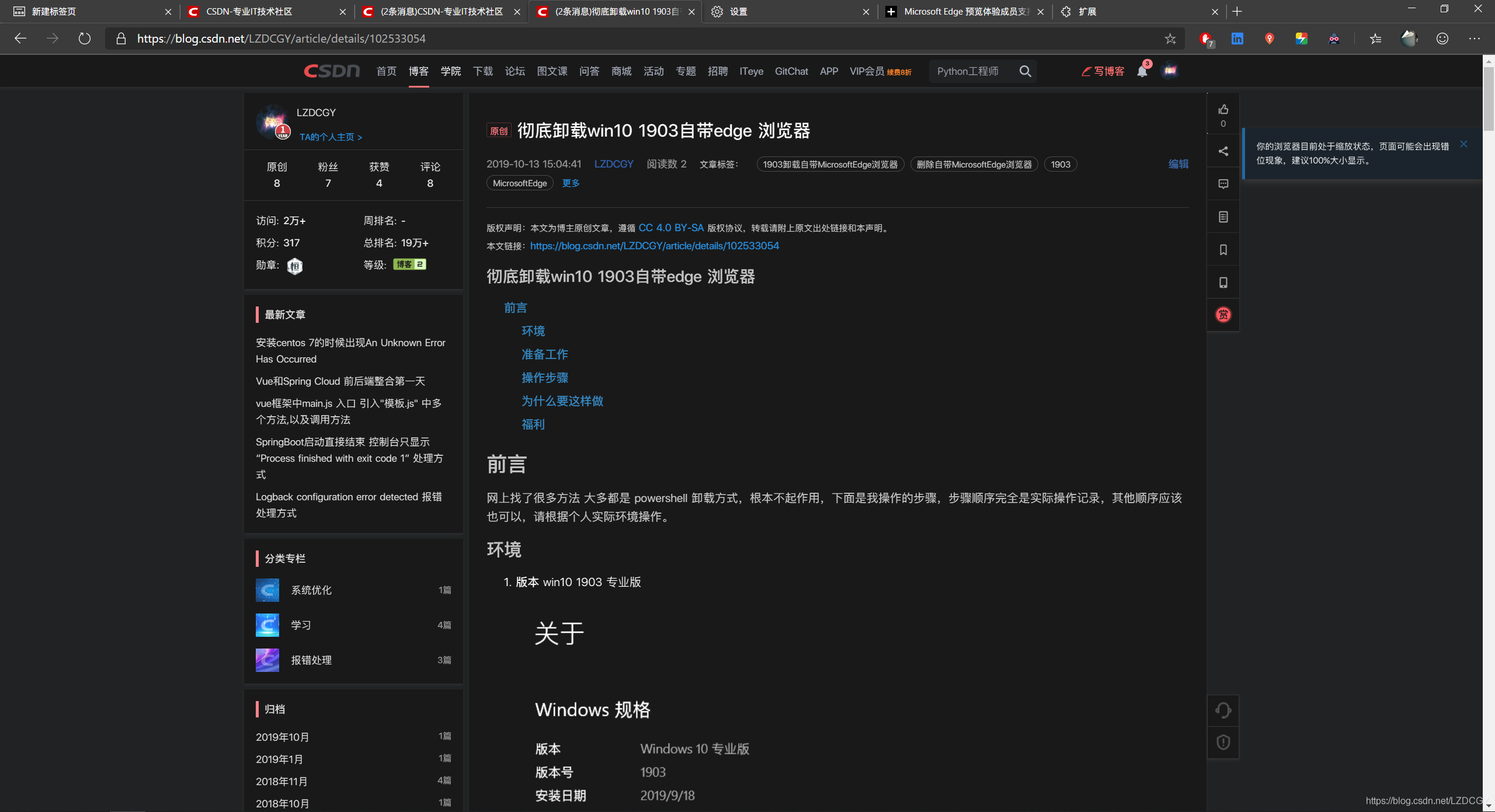The width and height of the screenshot is (1495, 812).
Task: Click the LZDCGY profile avatar image
Action: point(273,123)
